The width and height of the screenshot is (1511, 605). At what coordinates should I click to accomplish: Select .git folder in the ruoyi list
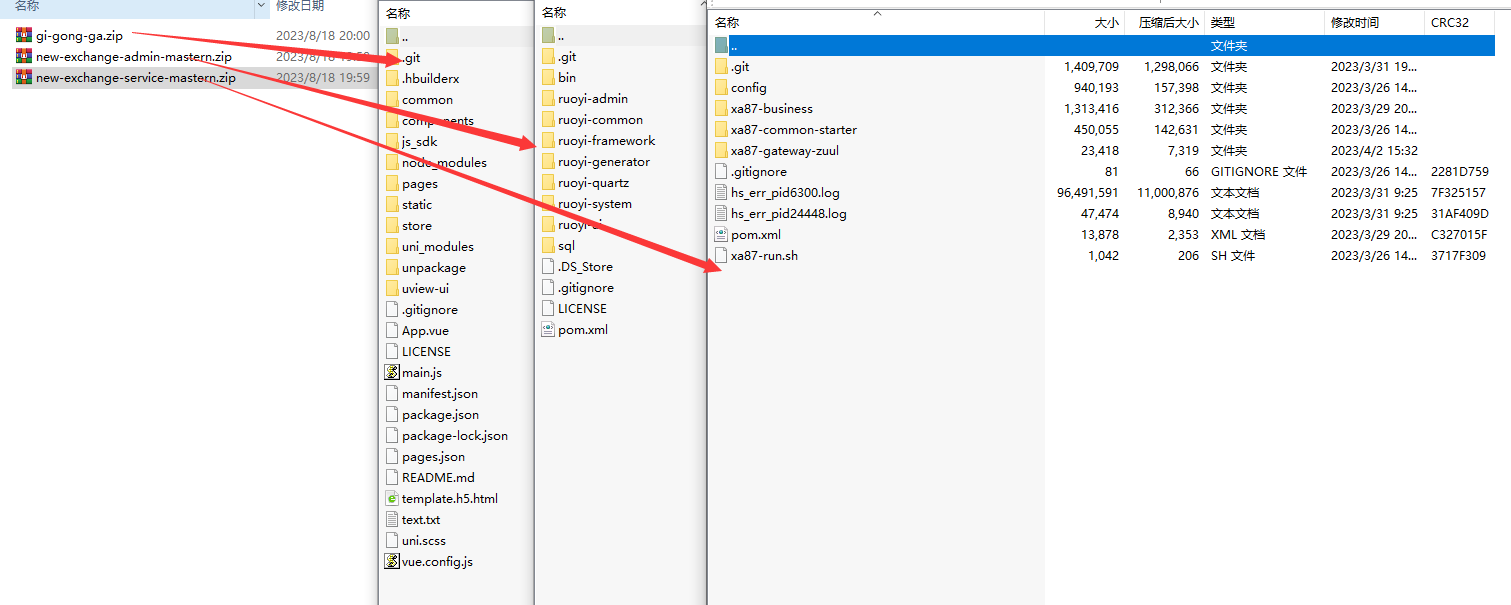coord(567,56)
